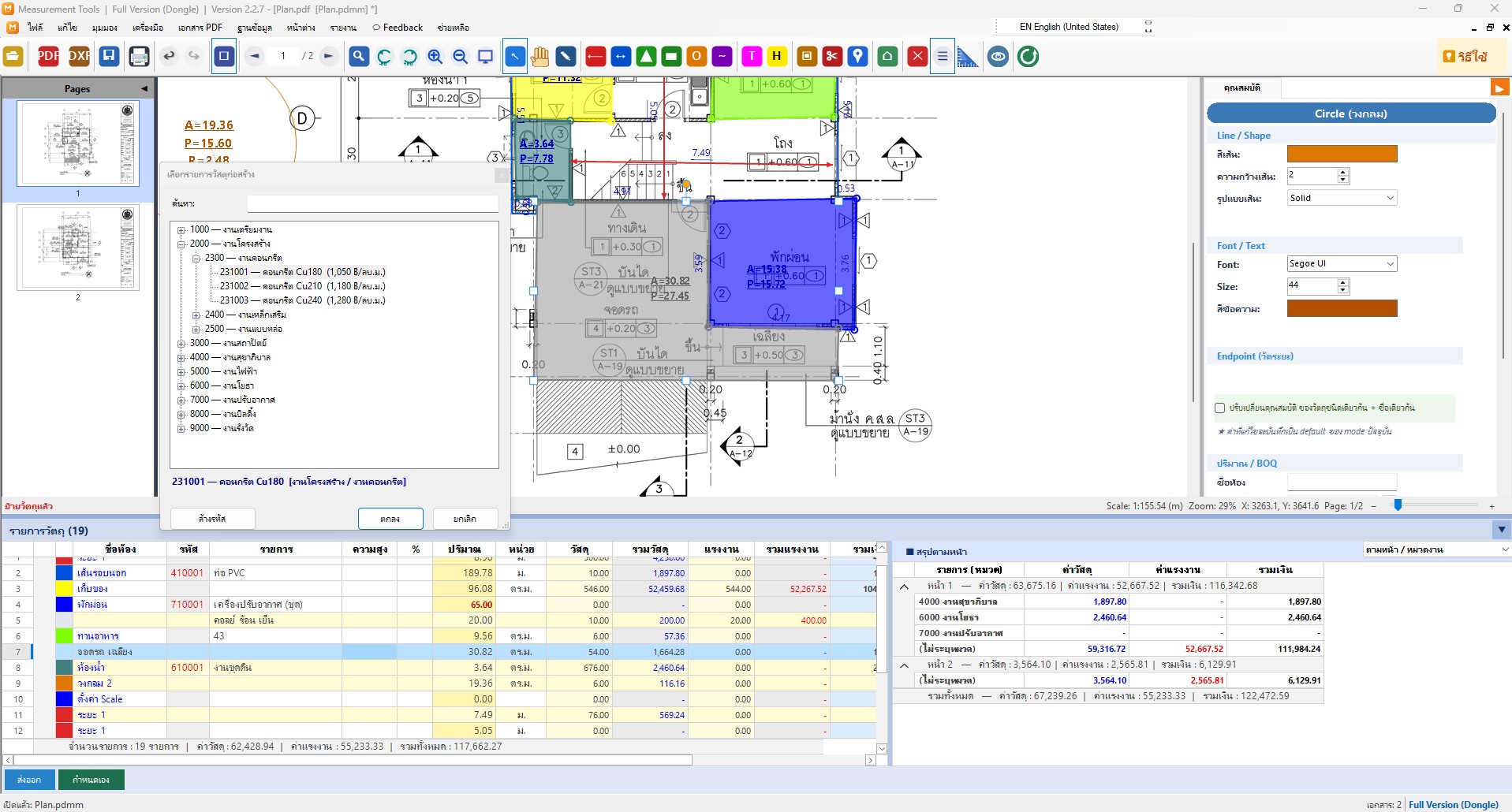The width and height of the screenshot is (1512, 812).
Task: Select the green rectangle area tool
Action: [x=671, y=56]
